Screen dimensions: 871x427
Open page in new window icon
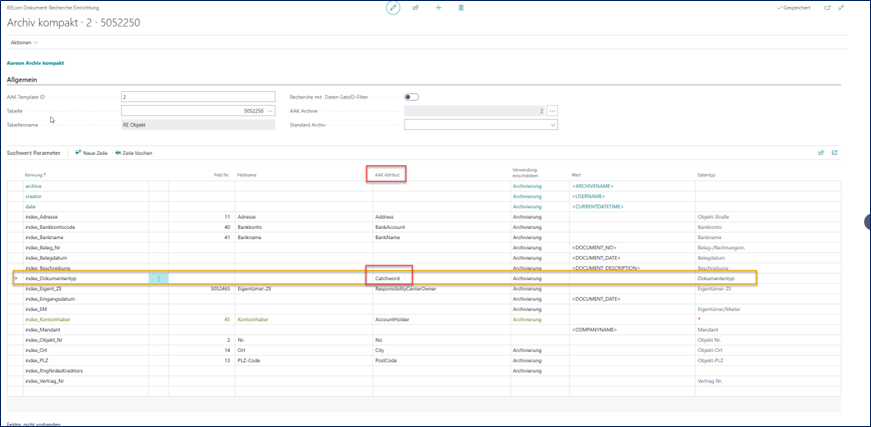(827, 7)
